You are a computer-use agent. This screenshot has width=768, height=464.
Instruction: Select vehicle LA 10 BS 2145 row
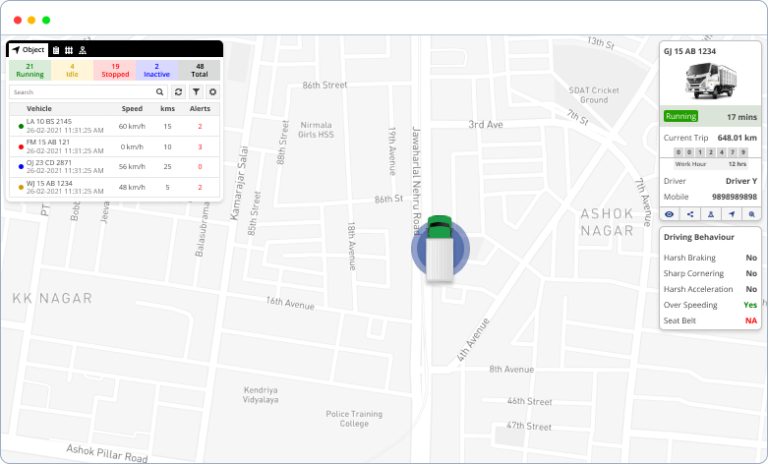point(114,126)
